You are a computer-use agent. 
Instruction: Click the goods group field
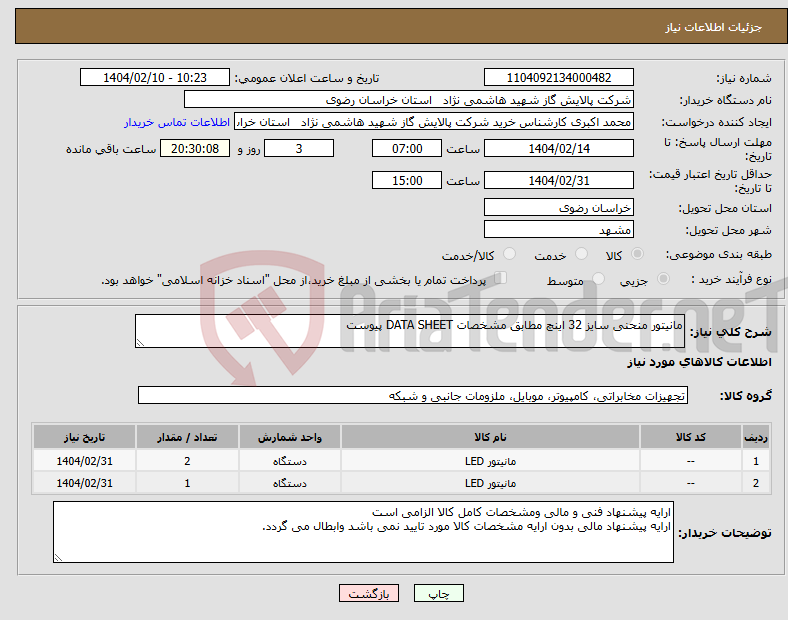click(x=413, y=395)
